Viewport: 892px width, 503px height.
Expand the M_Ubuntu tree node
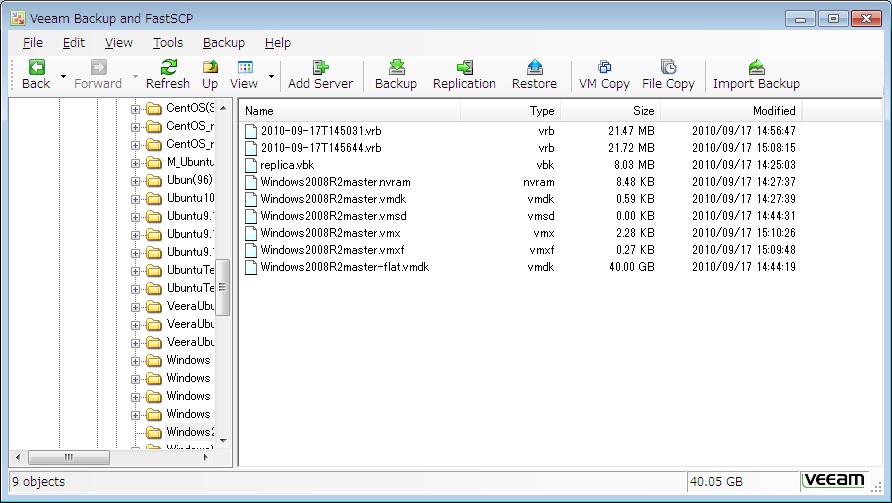(x=135, y=163)
